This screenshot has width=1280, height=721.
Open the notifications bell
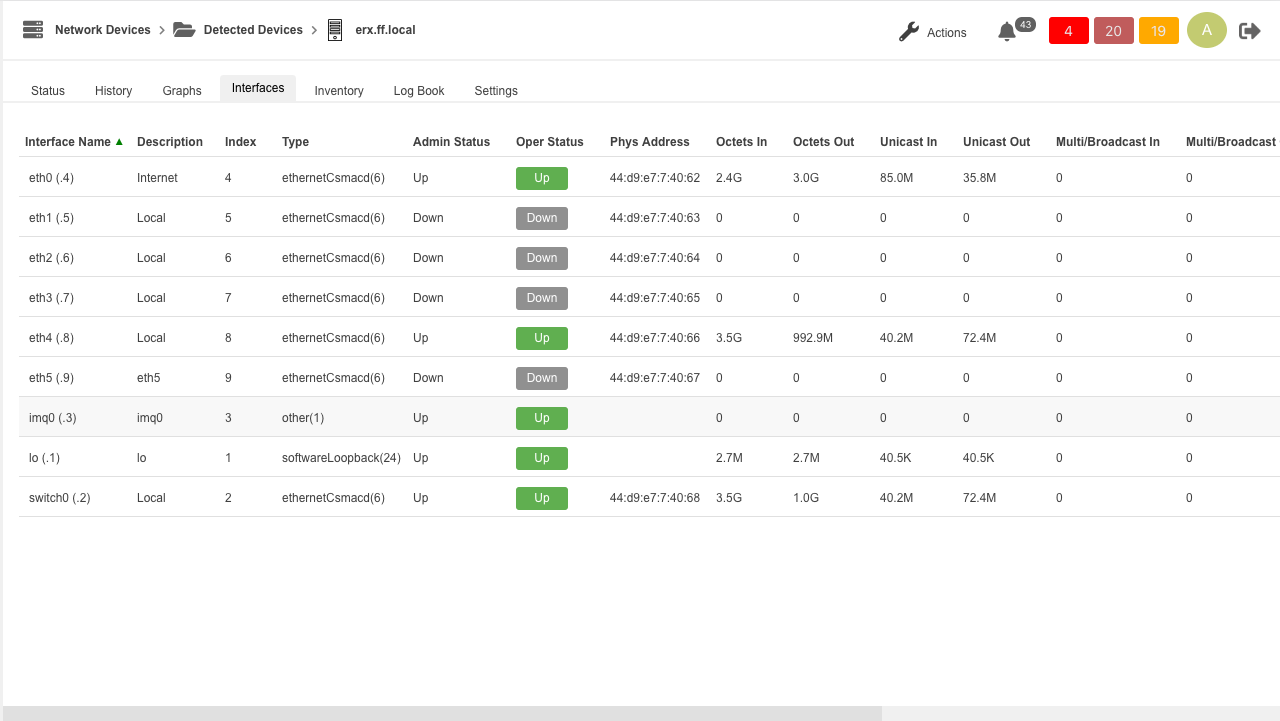pos(1007,32)
